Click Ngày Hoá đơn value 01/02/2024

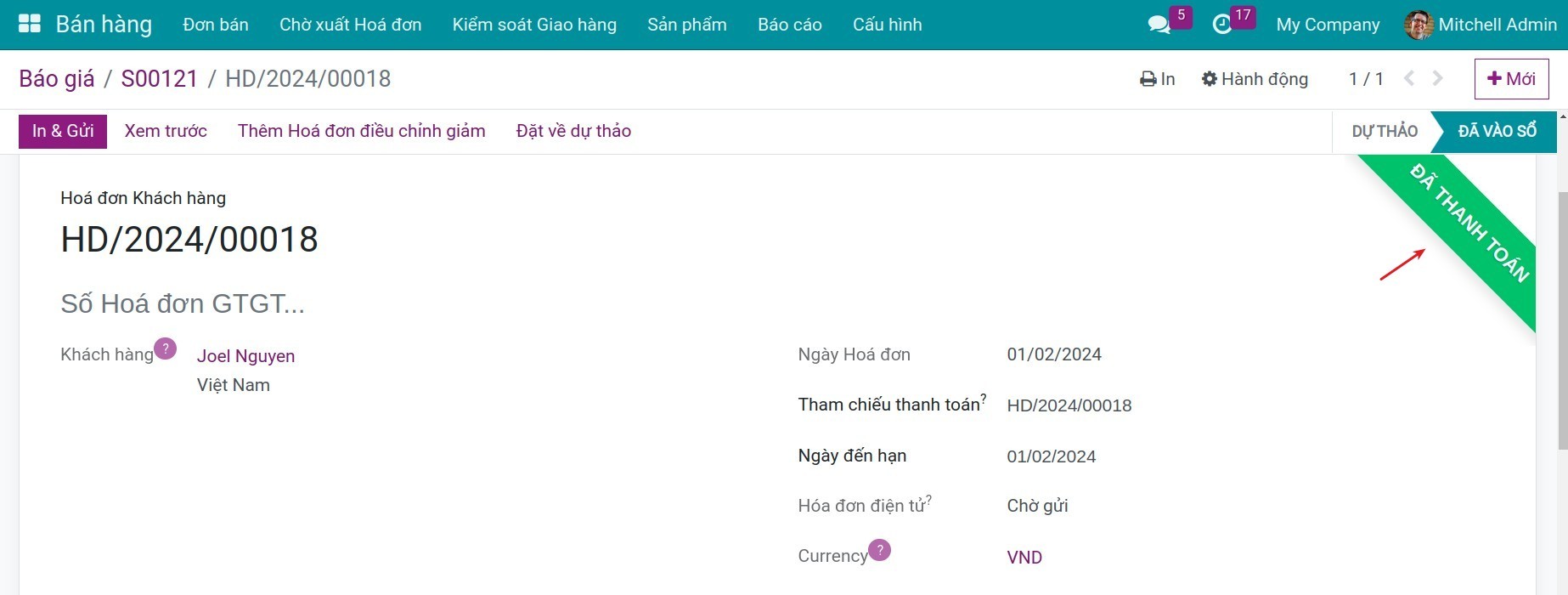tap(1054, 354)
